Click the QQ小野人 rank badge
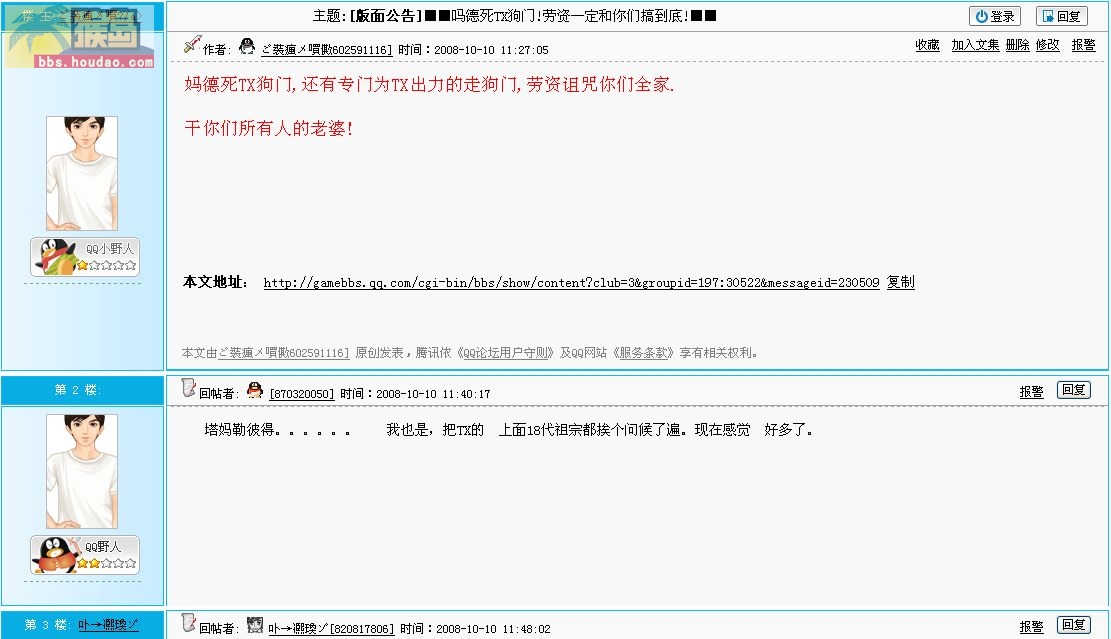 click(85, 256)
